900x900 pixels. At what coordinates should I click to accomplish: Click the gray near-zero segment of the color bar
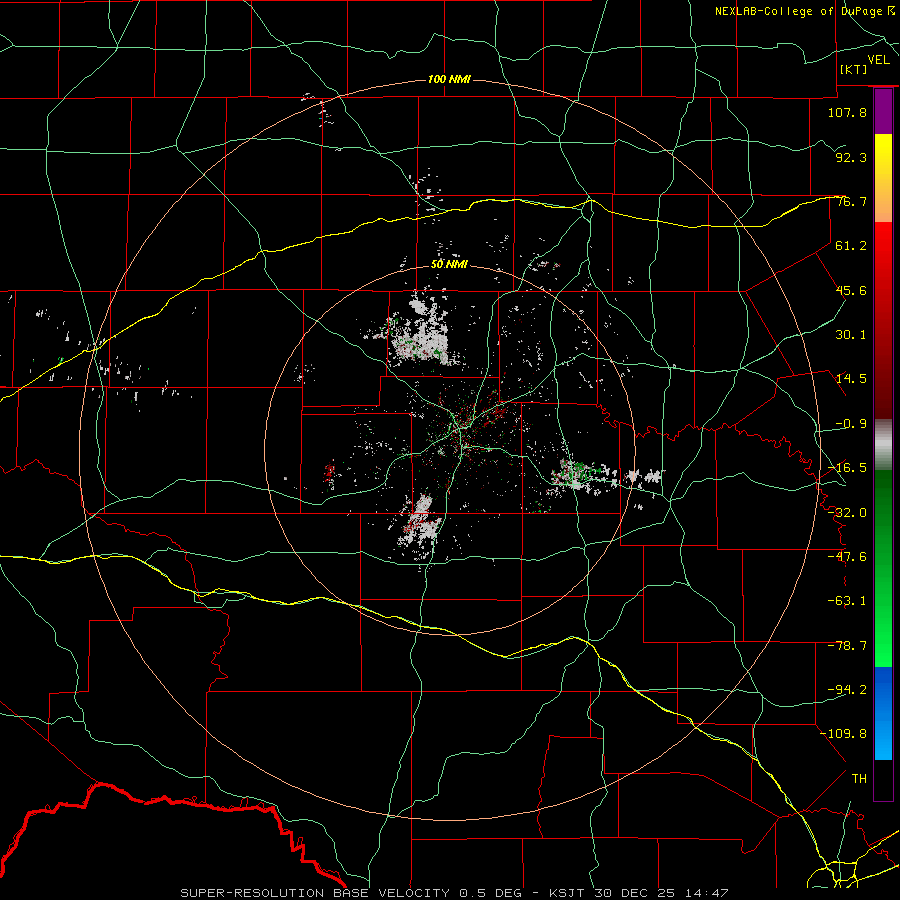883,444
